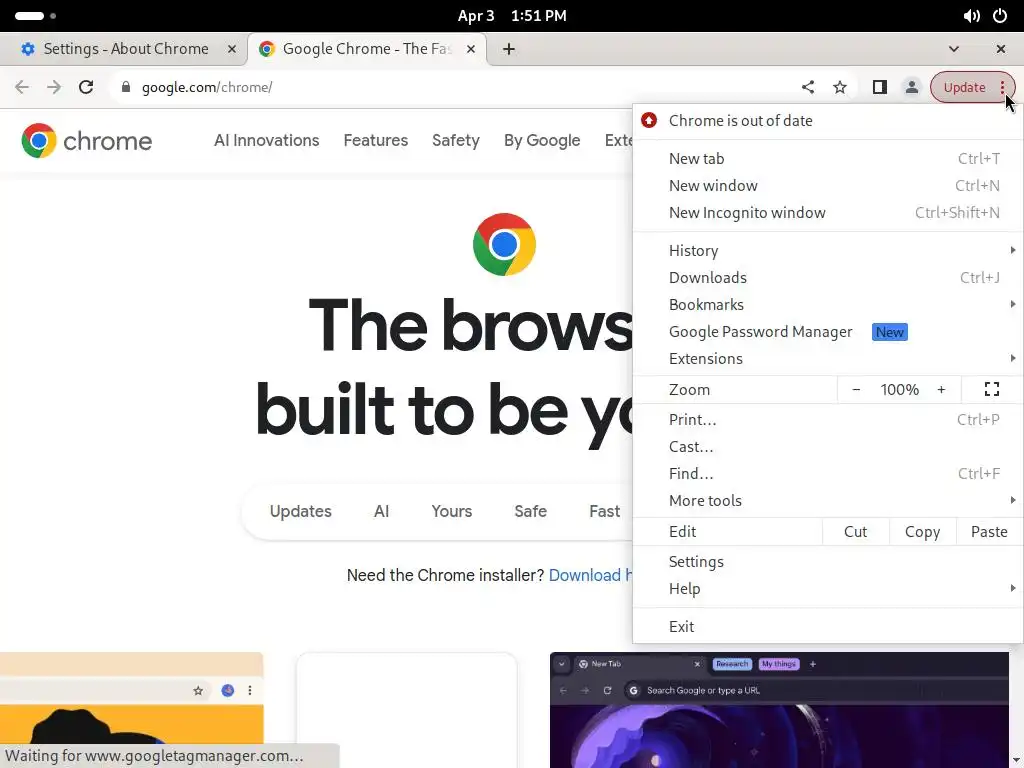Viewport: 1024px width, 768px height.
Task: Click Cut in Edit row
Action: pos(856,532)
